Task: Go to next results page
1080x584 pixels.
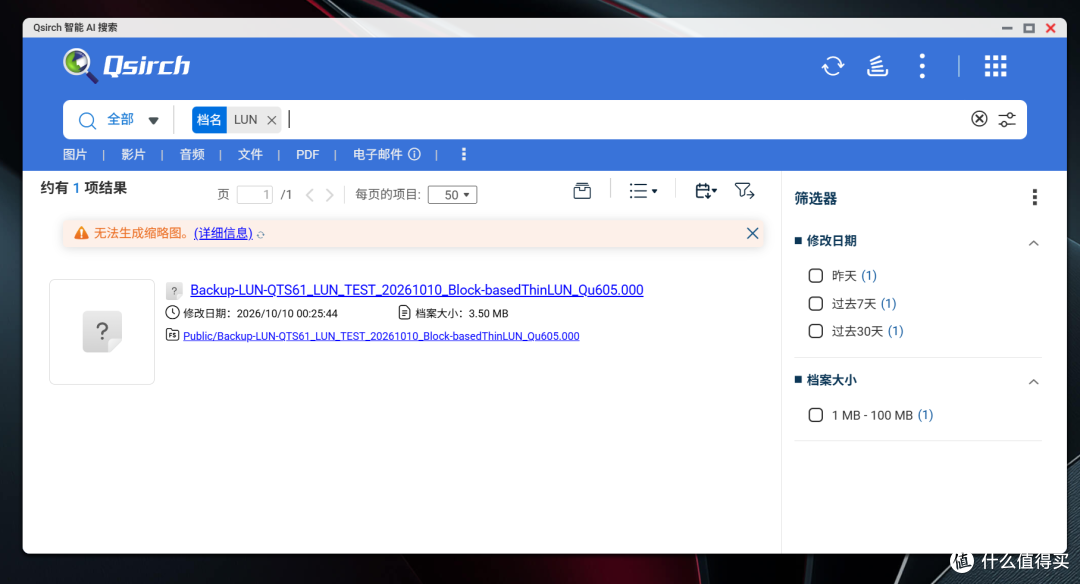Action: (329, 195)
